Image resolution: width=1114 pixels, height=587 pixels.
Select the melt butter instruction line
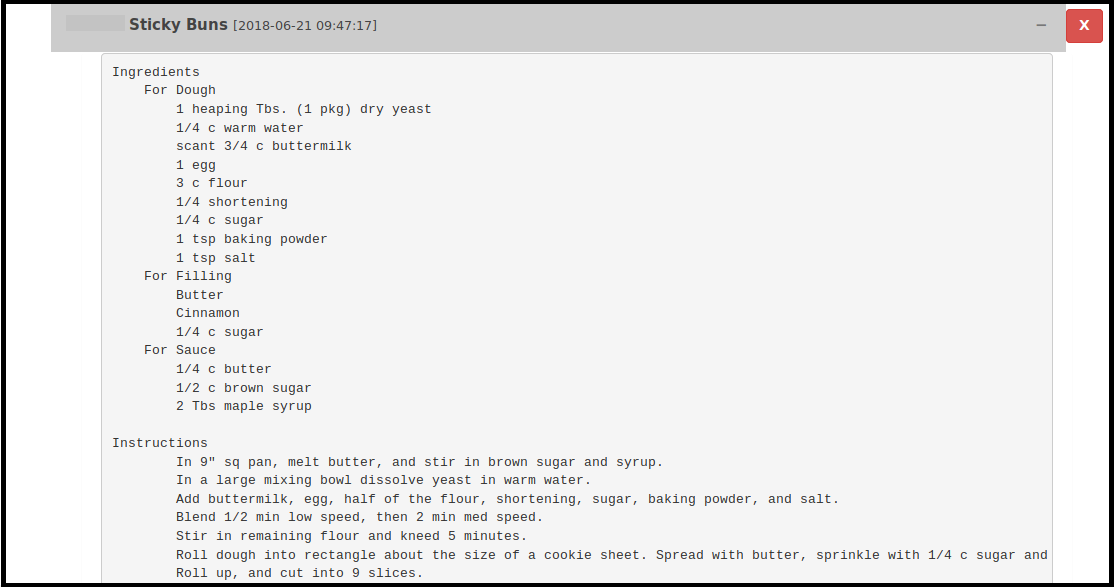click(x=419, y=461)
